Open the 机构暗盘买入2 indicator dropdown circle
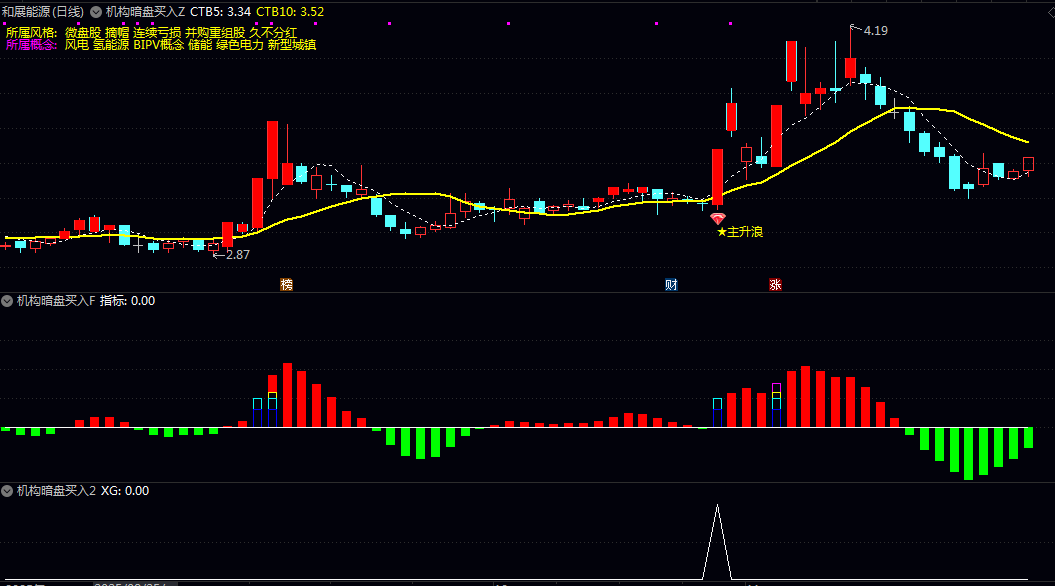This screenshot has width=1055, height=586. click(7, 491)
